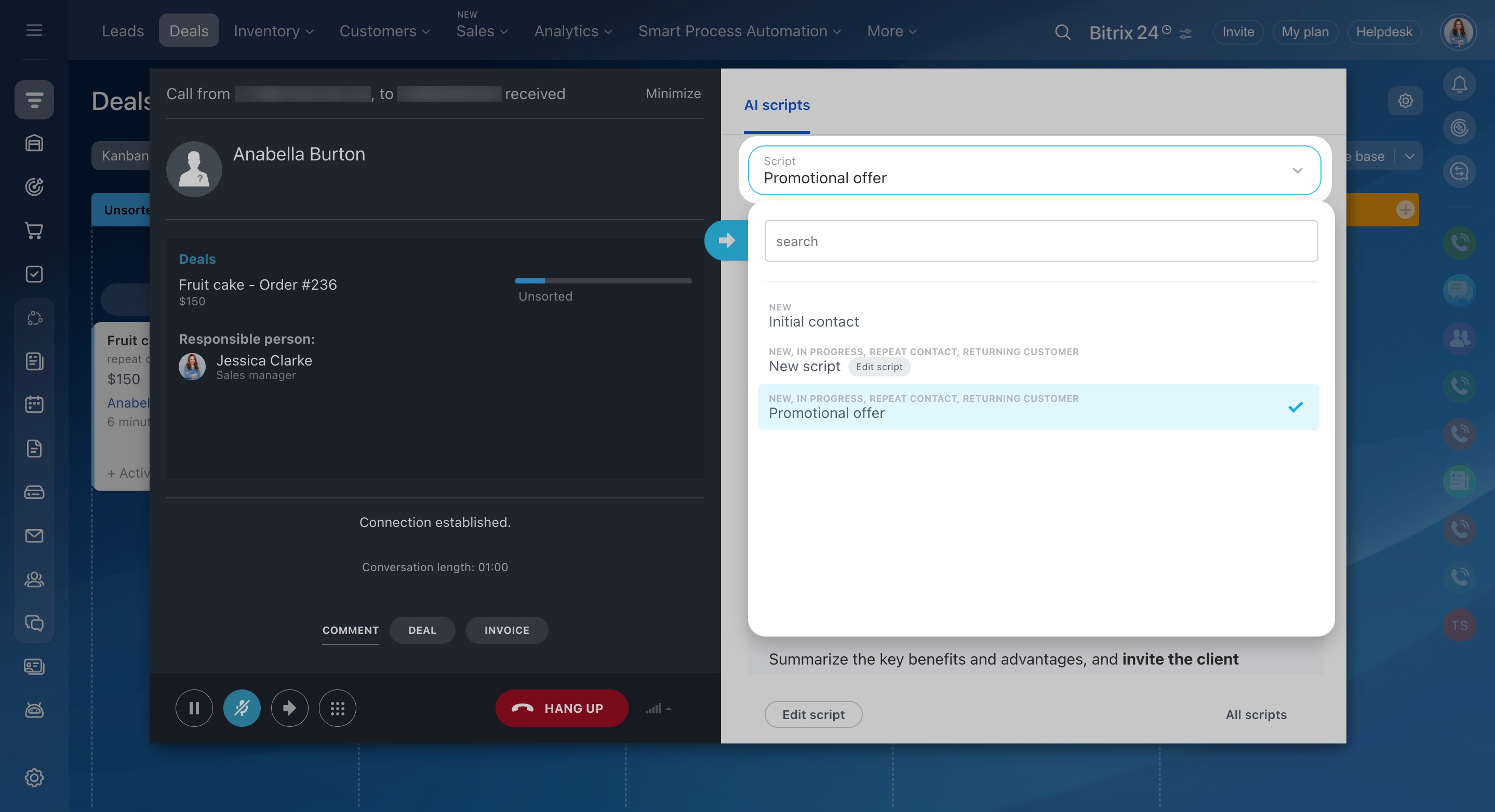Image resolution: width=1495 pixels, height=812 pixels.
Task: Expand the Analytics menu
Action: coord(573,31)
